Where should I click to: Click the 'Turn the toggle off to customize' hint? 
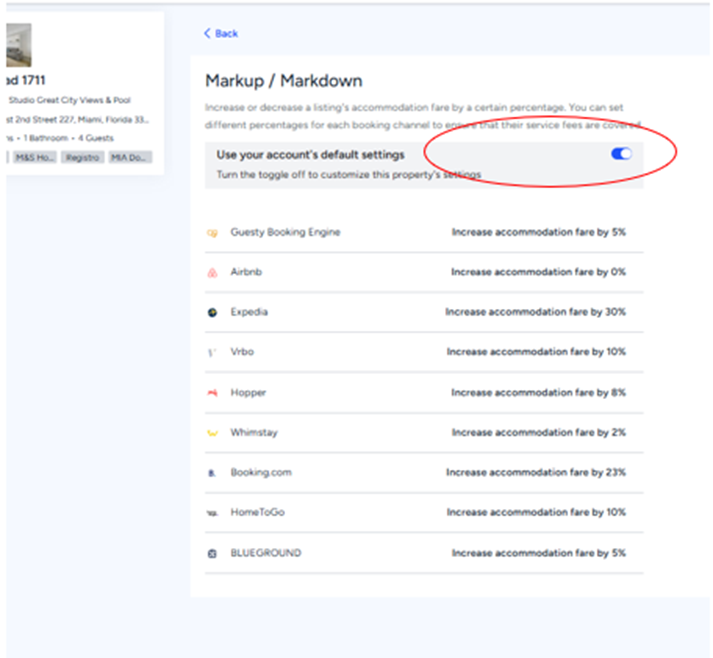[348, 175]
